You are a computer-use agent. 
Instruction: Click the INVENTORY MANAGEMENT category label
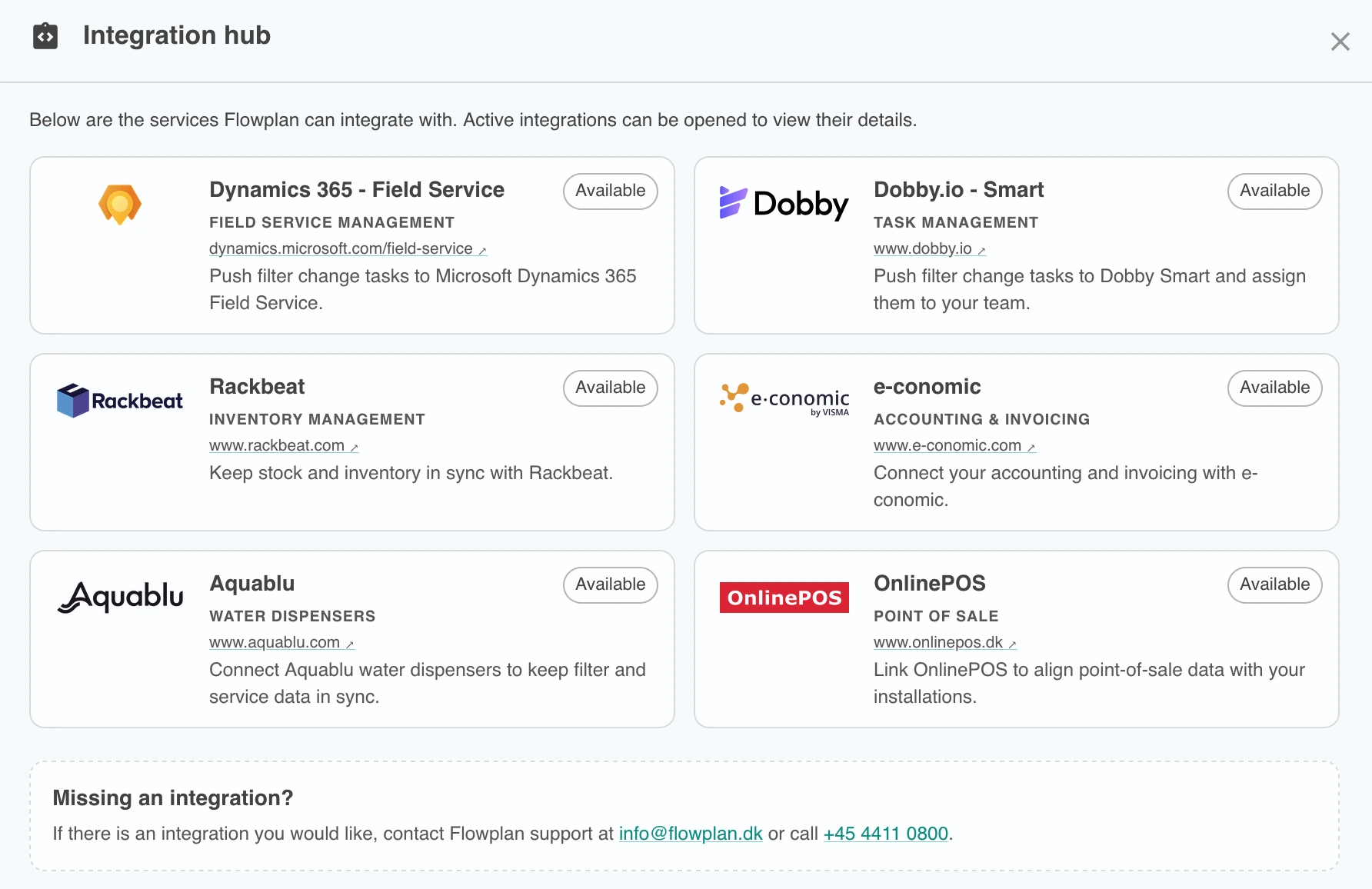[x=317, y=419]
